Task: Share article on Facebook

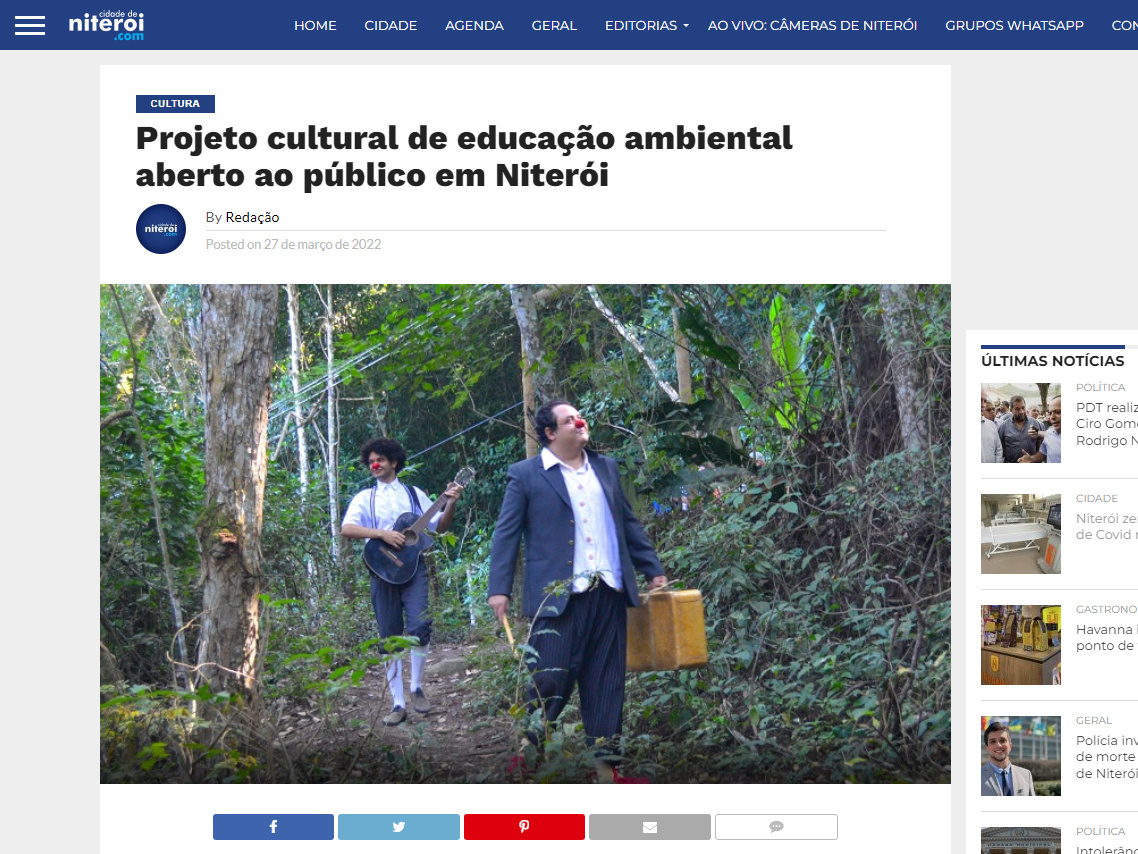Action: coord(273,827)
